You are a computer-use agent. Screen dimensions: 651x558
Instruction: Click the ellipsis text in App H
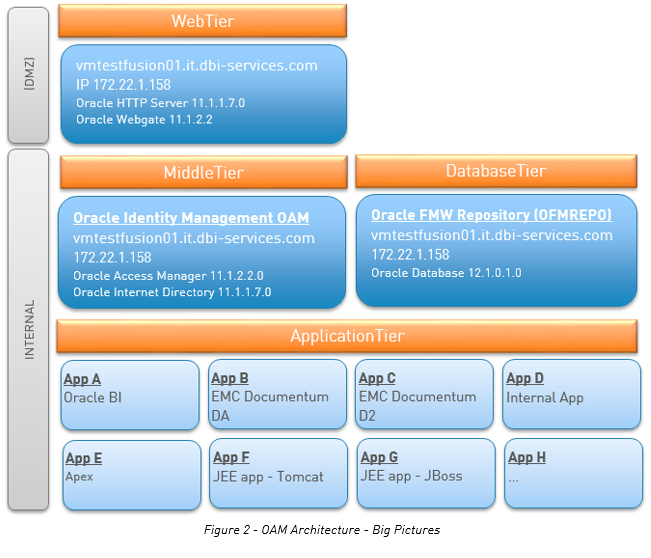click(513, 480)
